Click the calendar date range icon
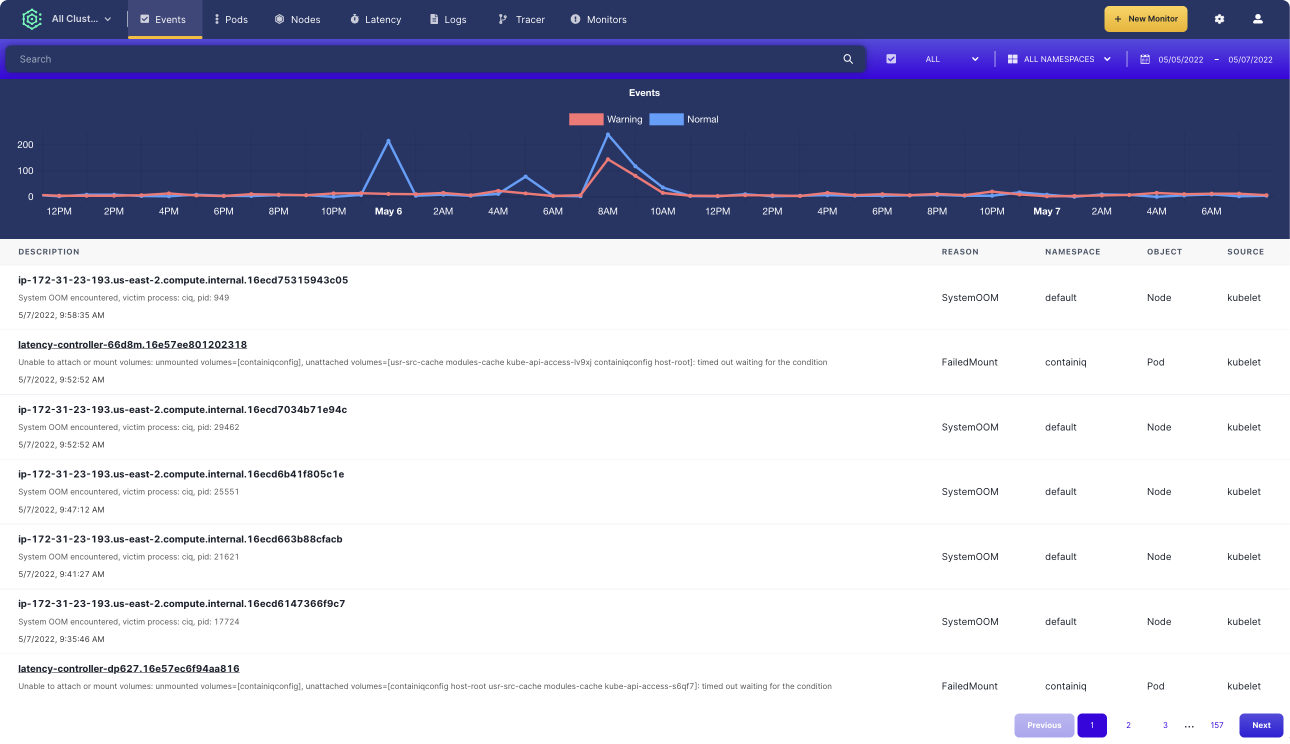The width and height of the screenshot is (1290, 744). coord(1145,59)
